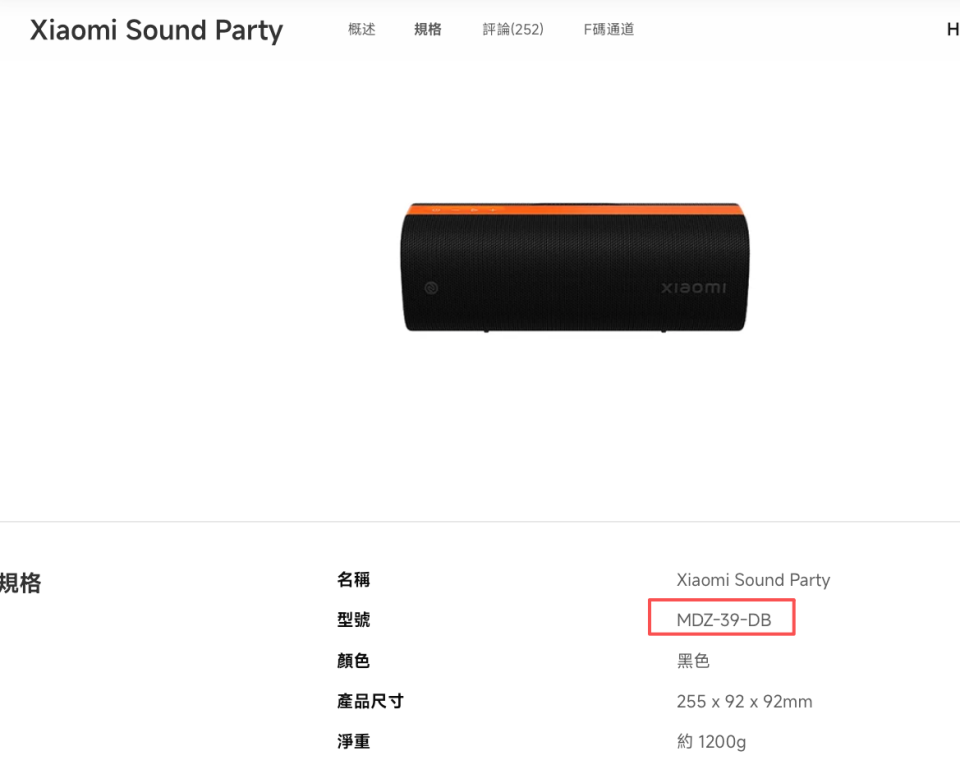Click the orange control strip atop the speaker
This screenshot has height=765, width=960.
tap(575, 209)
